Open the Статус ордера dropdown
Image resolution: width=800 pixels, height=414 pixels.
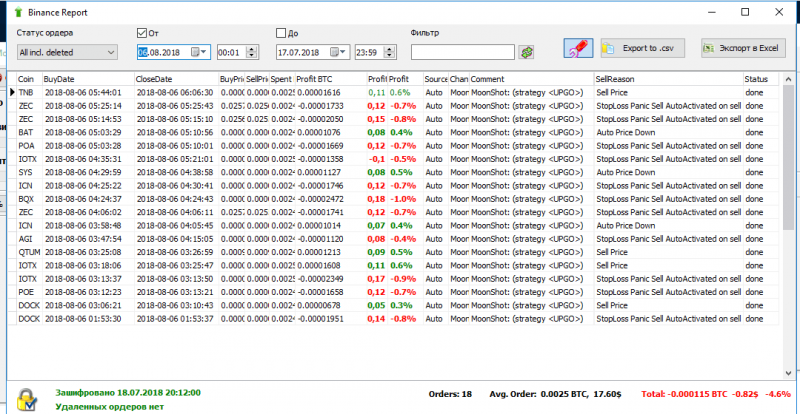click(67, 52)
